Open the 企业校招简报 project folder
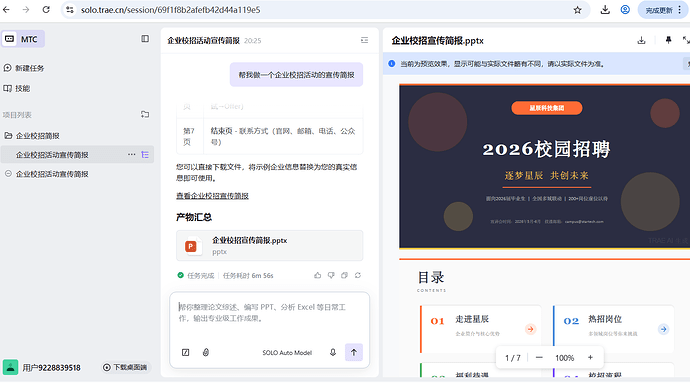Viewport: 690px width, 383px height. point(32,136)
